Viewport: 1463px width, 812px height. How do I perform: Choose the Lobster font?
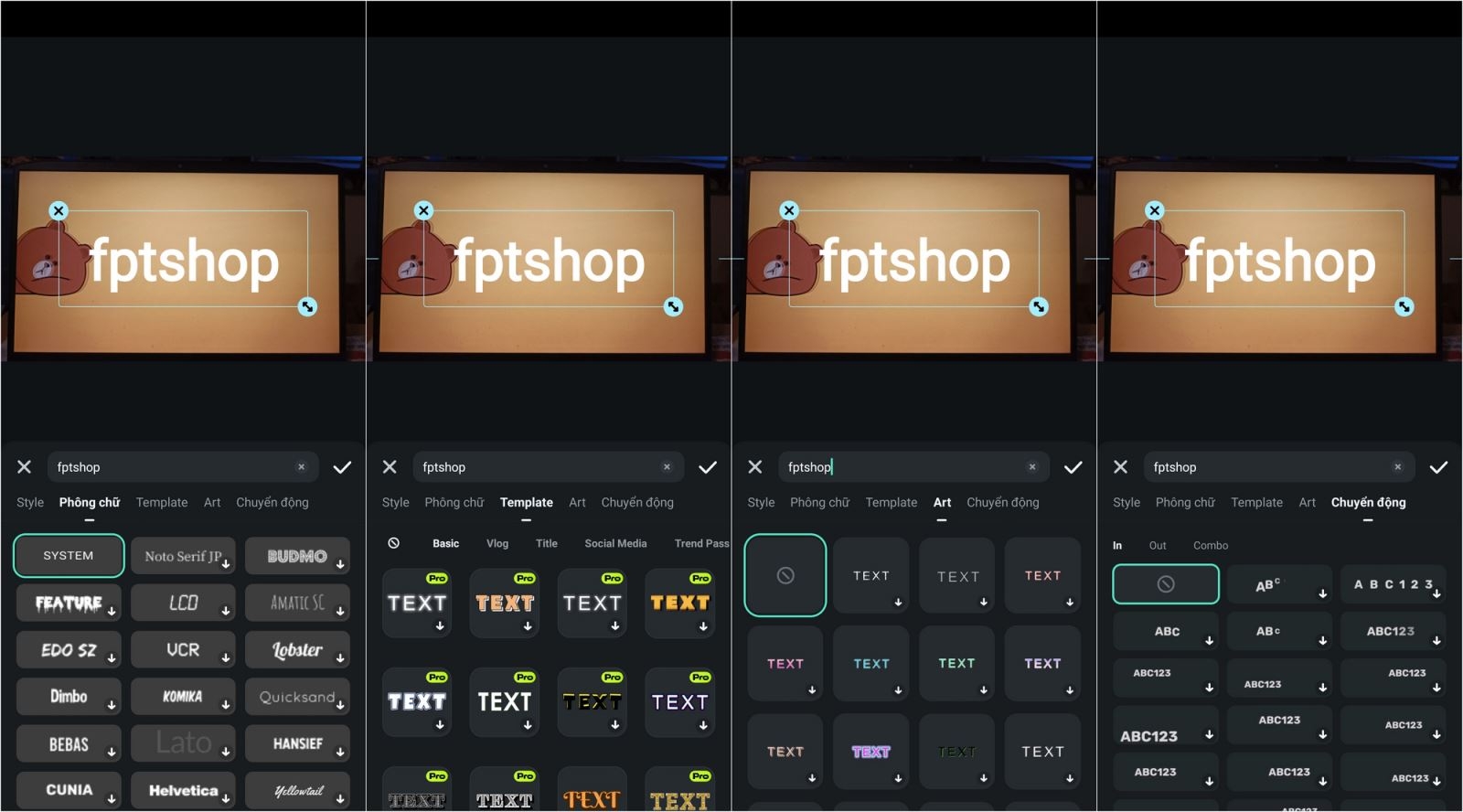tap(297, 650)
